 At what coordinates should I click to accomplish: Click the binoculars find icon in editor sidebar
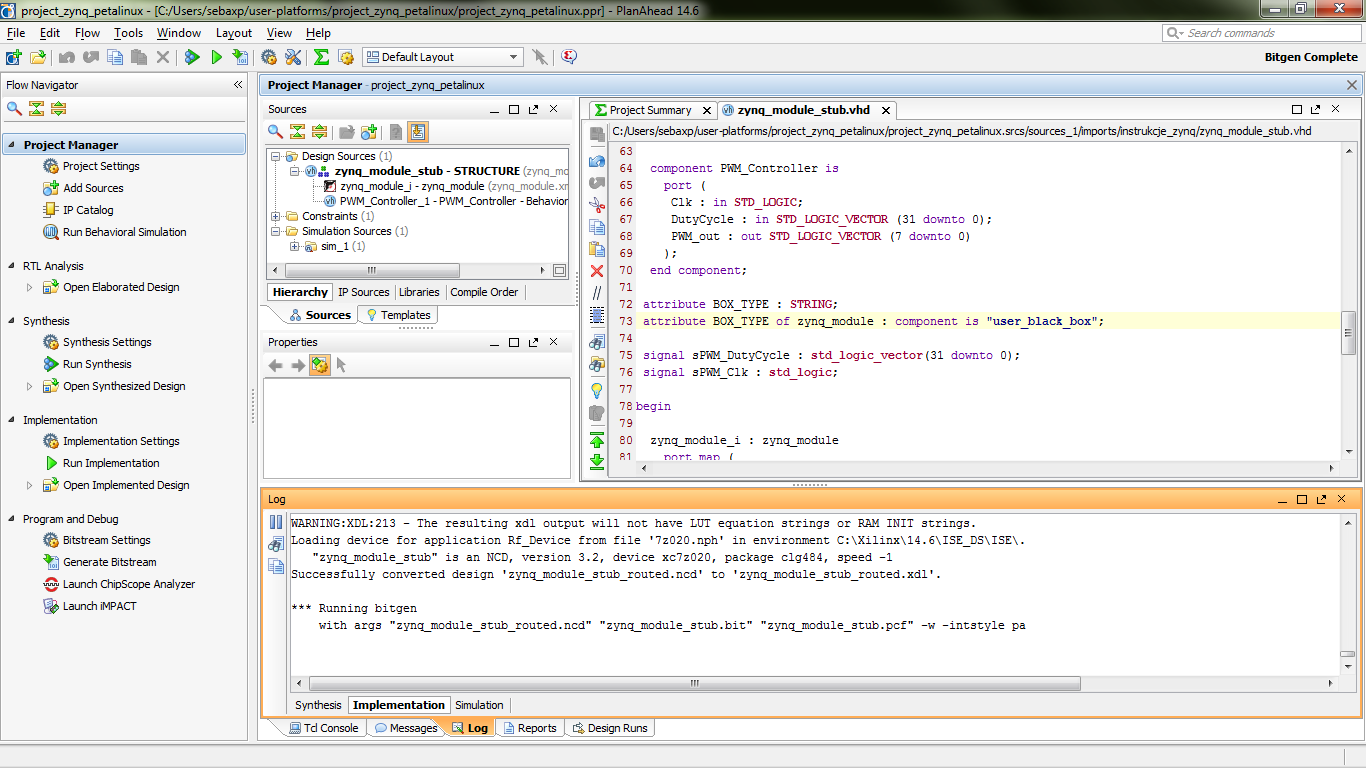click(597, 342)
